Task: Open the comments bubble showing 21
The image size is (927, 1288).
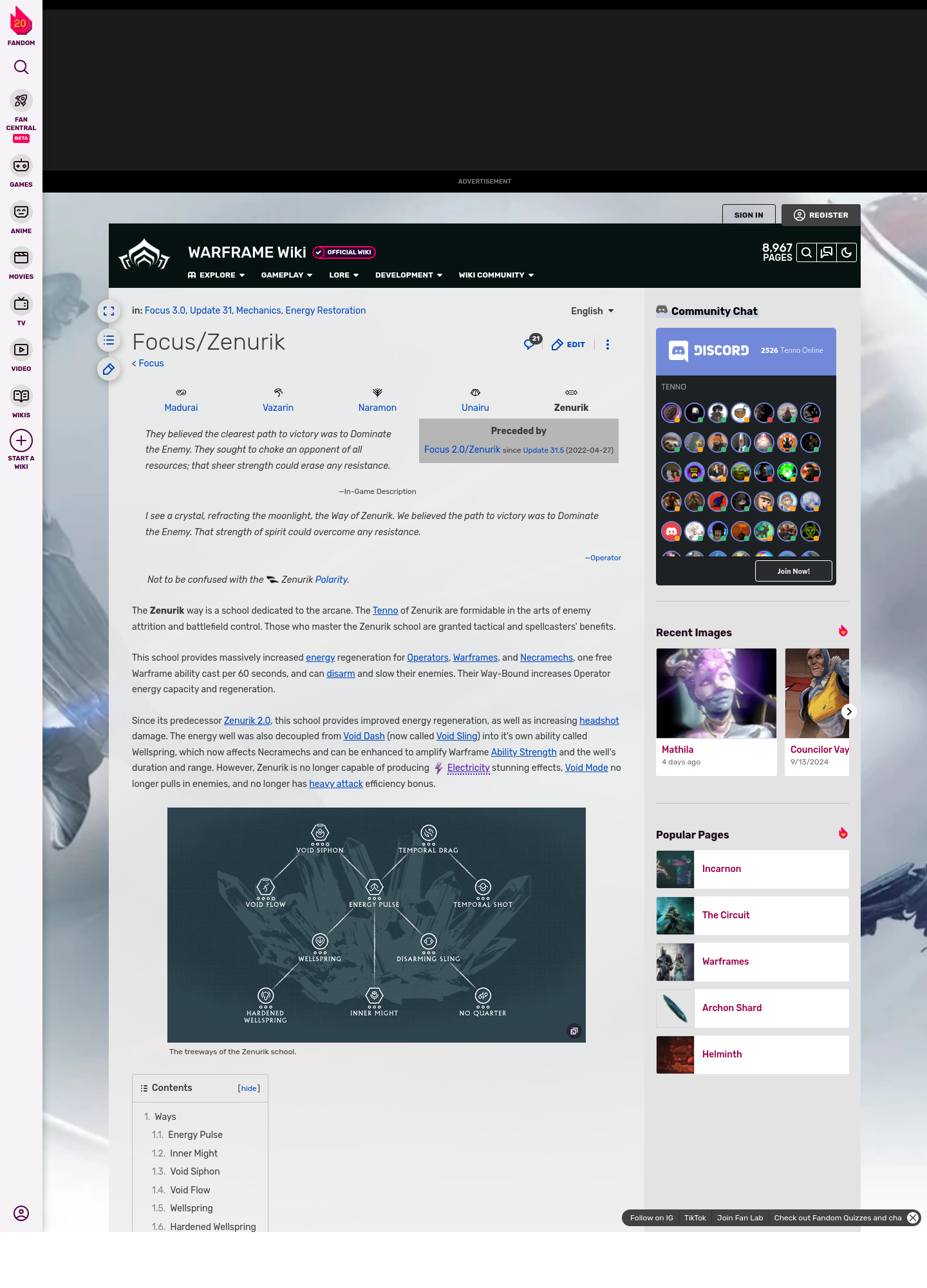Action: pos(532,343)
